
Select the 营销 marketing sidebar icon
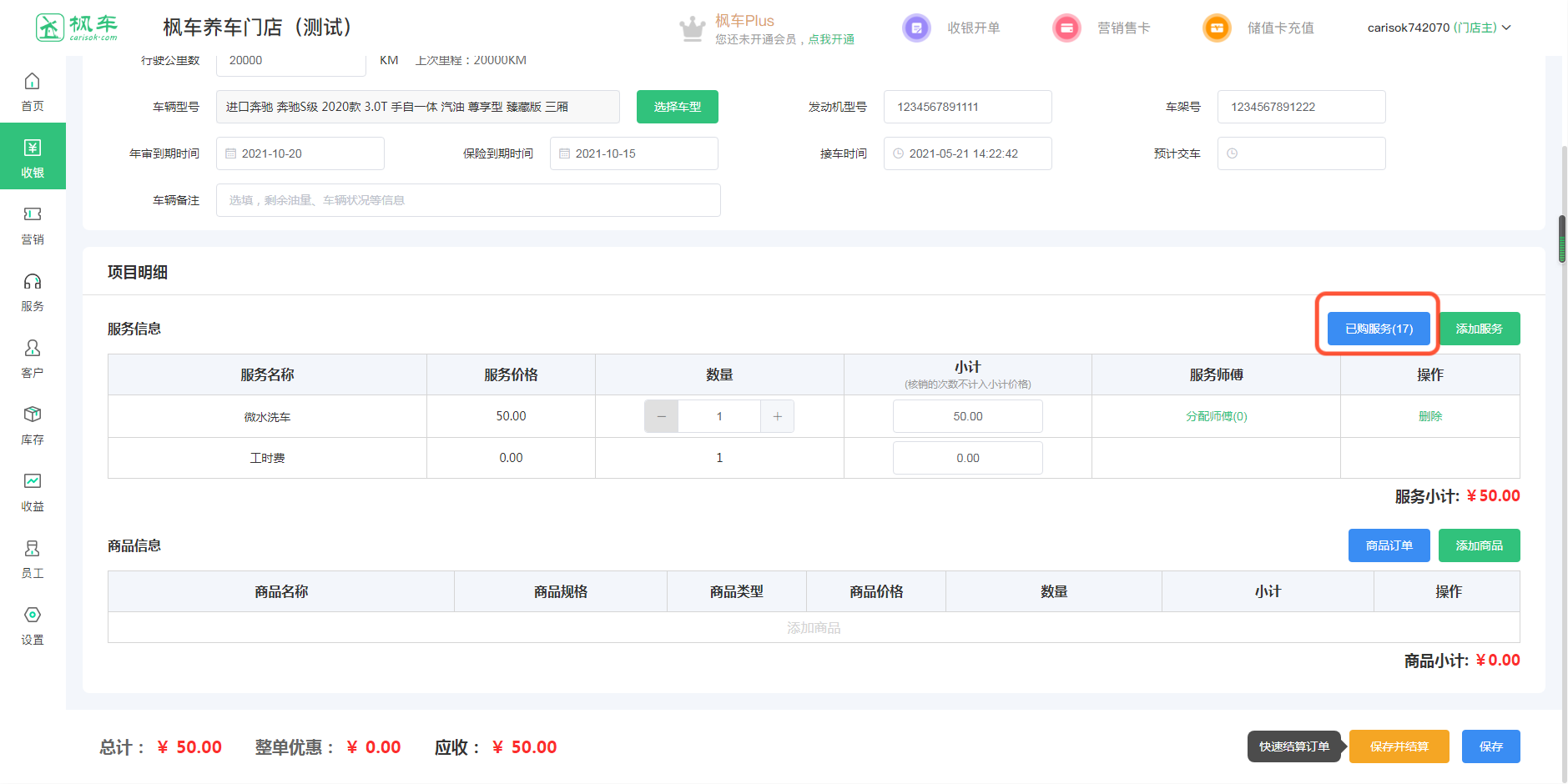coord(33,215)
